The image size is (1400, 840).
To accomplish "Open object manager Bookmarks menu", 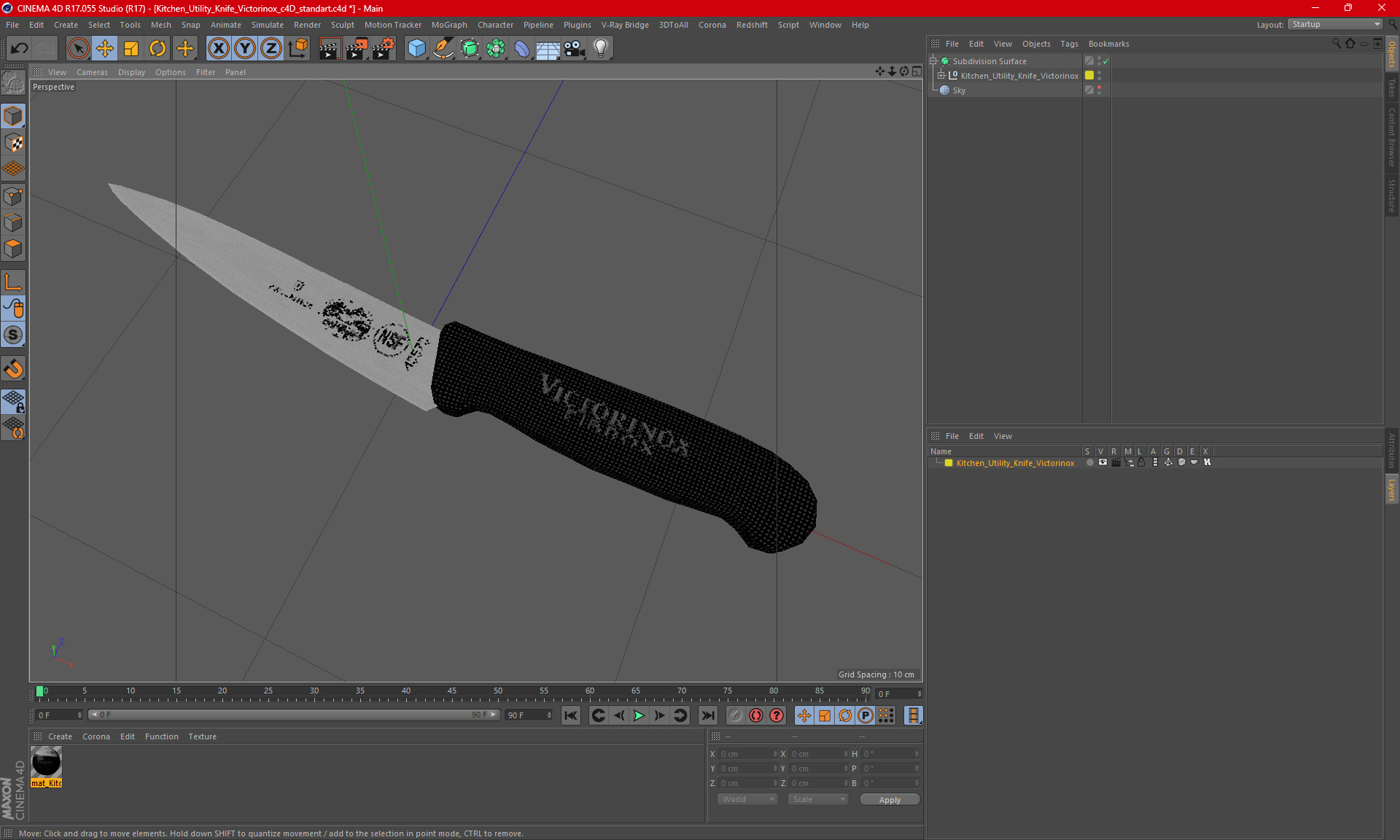I will click(x=1108, y=44).
